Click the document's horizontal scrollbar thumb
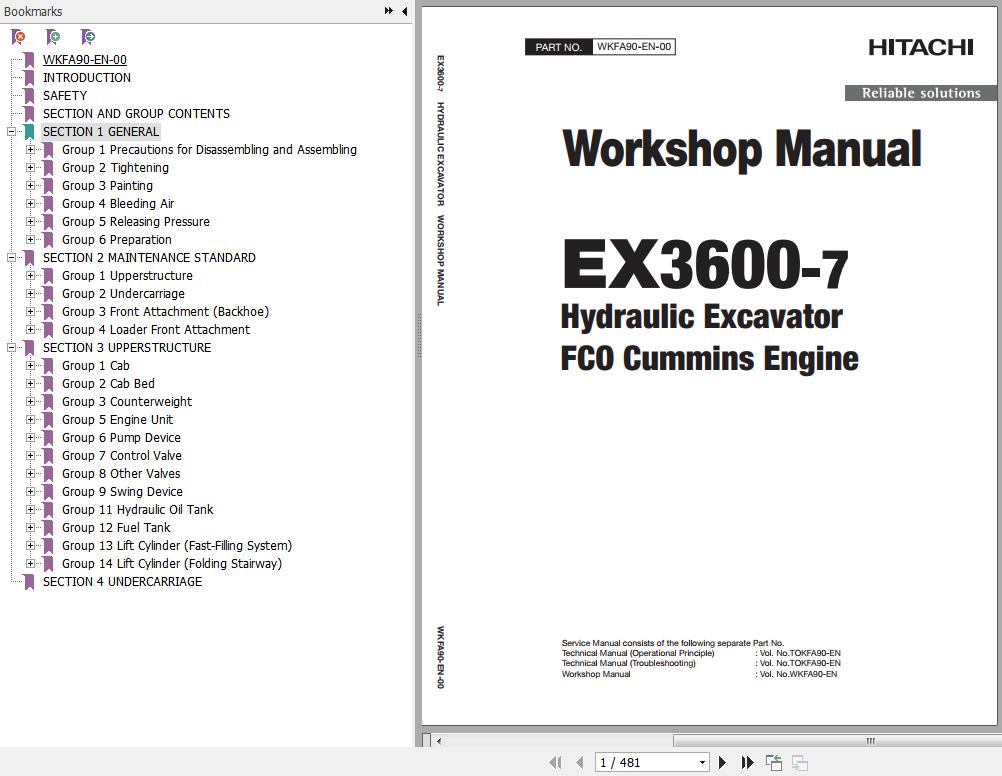 pyautogui.click(x=836, y=741)
